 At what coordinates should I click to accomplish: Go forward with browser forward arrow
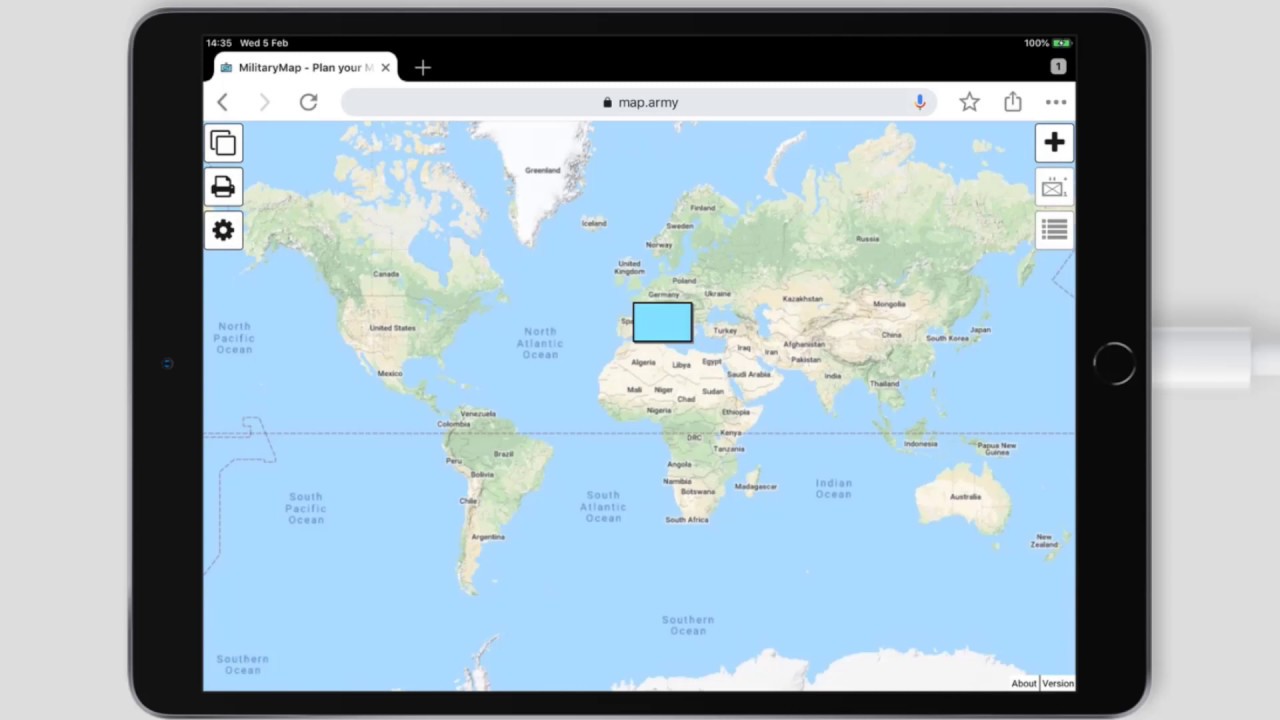tap(265, 102)
